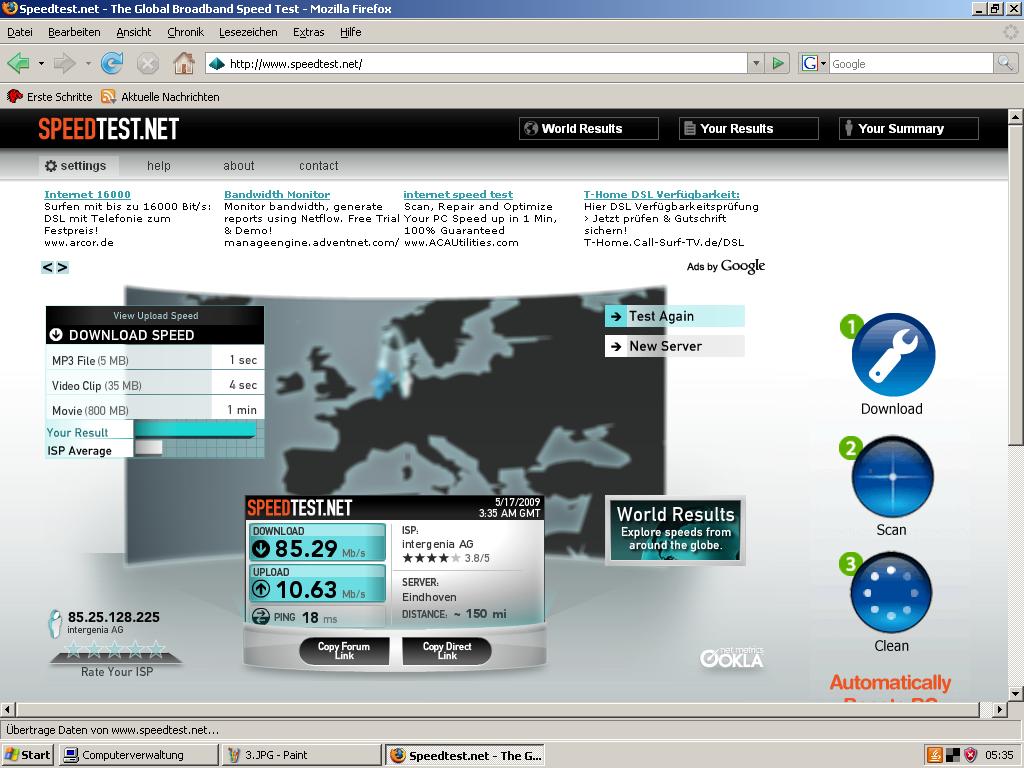Open forward button history dropdown
Screen dimensions: 1024x768
[88, 64]
